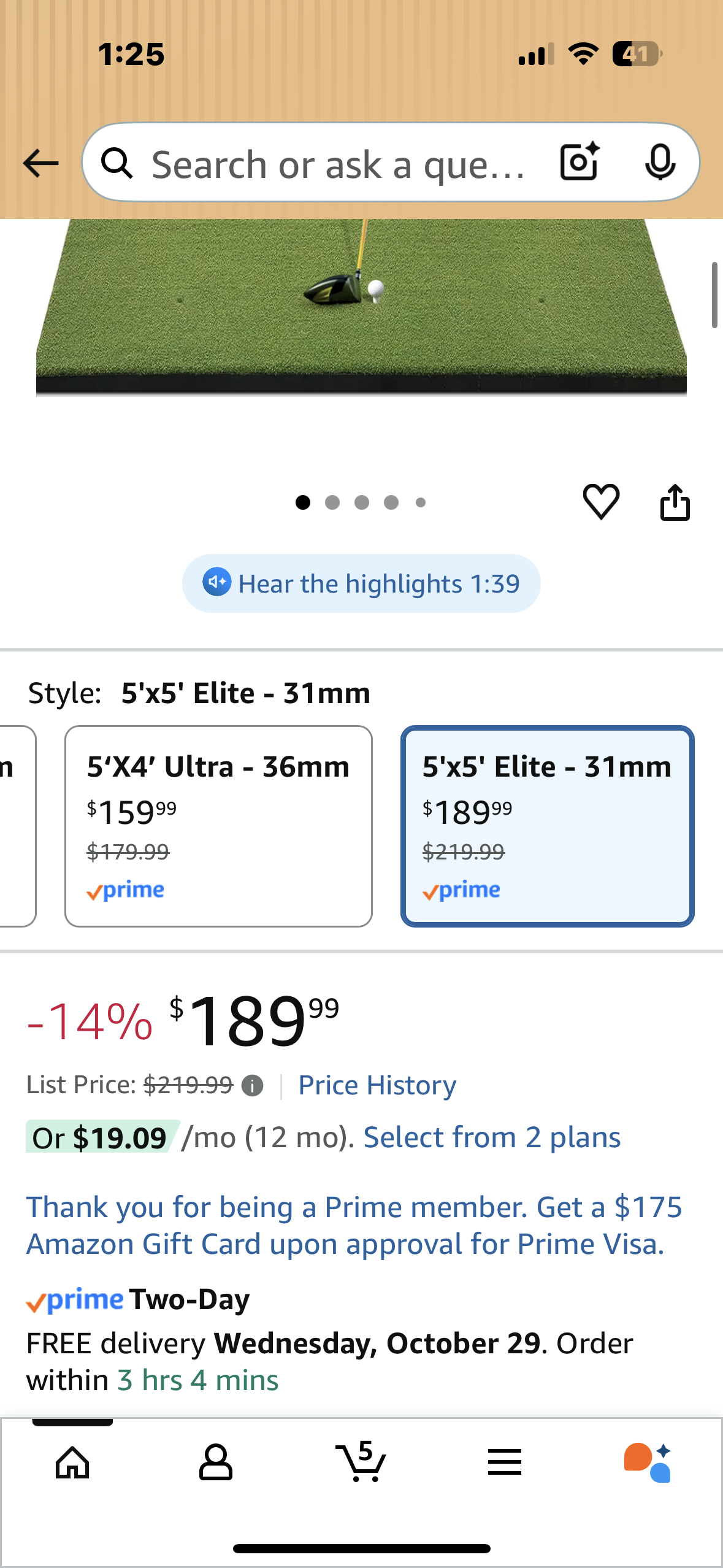Open the account profile tab
Screen dimensions: 723x1568
216,1462
